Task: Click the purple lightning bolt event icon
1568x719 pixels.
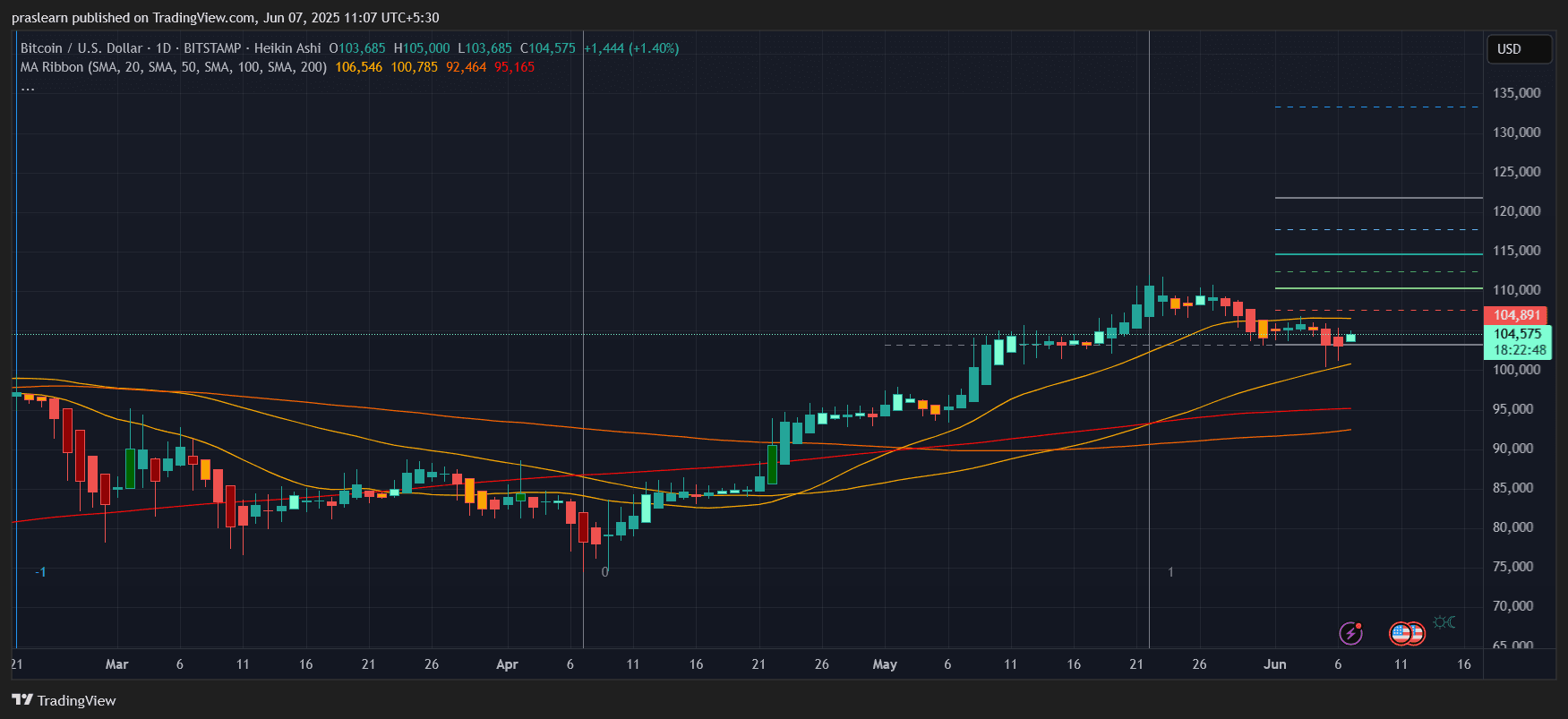Action: 1350,634
